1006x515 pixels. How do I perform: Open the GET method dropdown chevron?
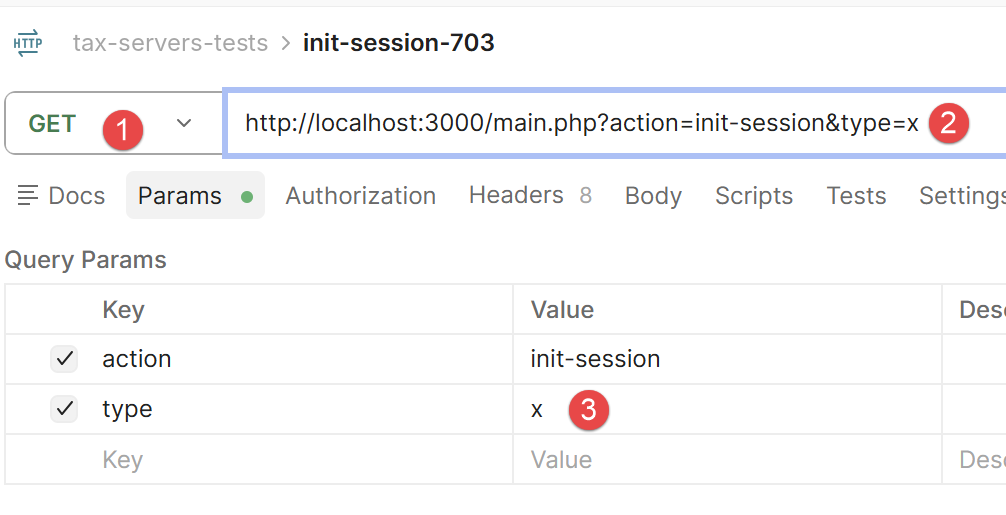184,123
